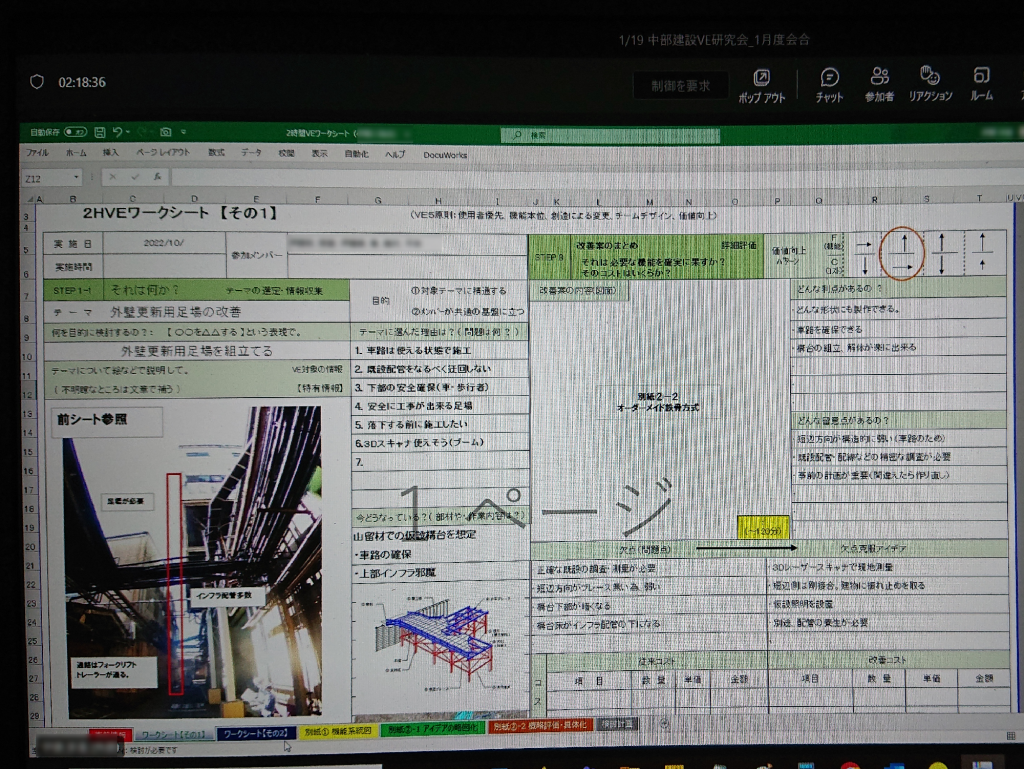
Task: Click the circled value pattern arrows cell
Action: click(902, 254)
